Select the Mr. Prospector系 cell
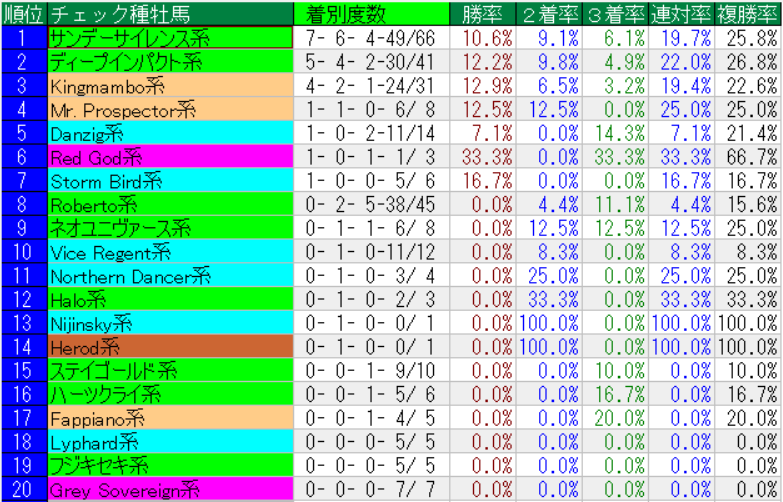Screen dimensions: 783x502 170,109
